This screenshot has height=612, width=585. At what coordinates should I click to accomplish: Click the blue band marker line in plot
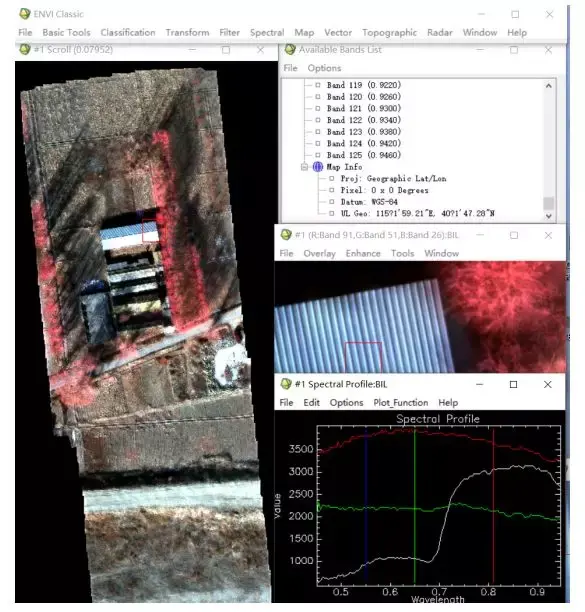click(x=366, y=506)
